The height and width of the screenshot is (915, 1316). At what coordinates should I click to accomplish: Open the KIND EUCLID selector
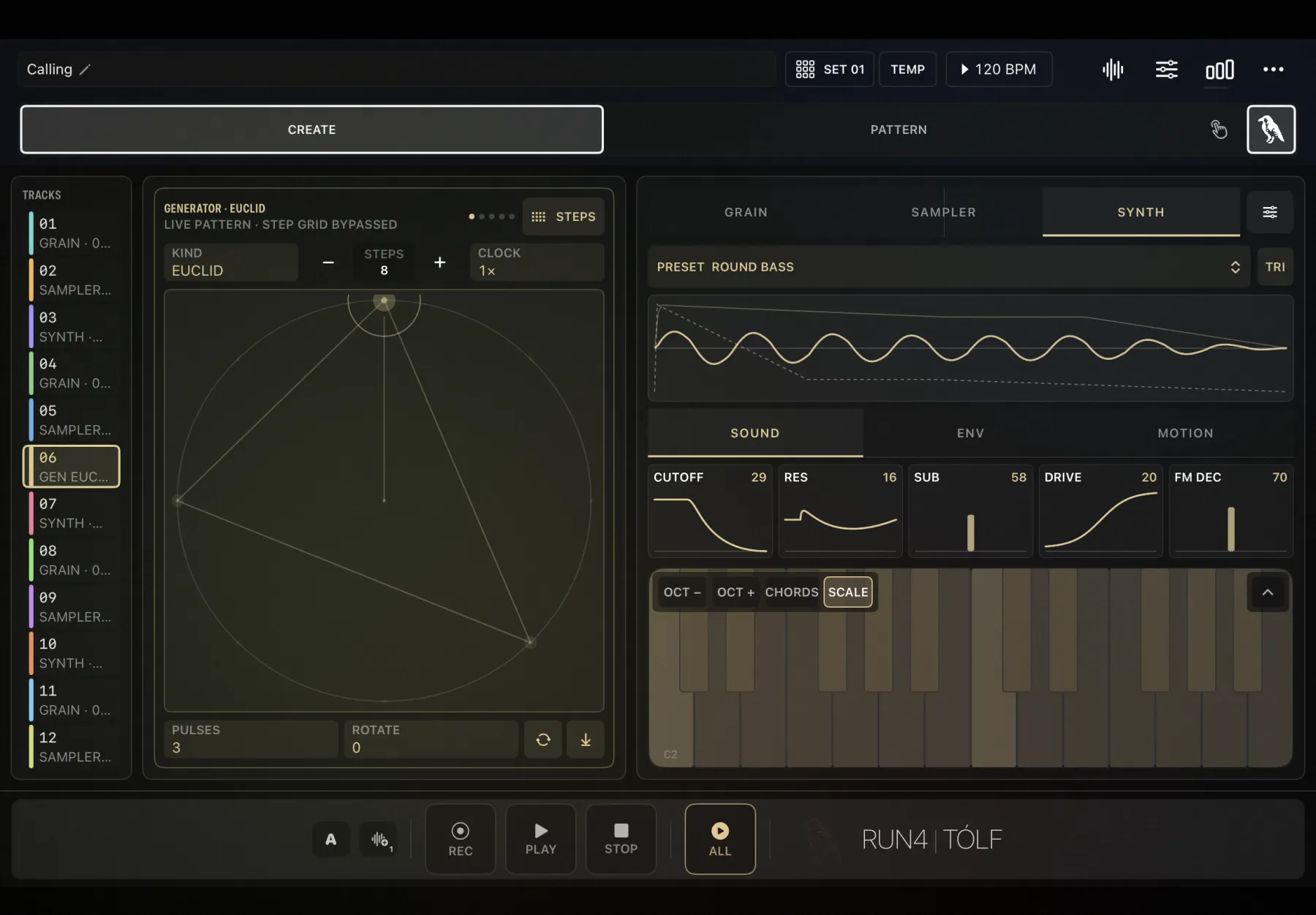point(231,262)
